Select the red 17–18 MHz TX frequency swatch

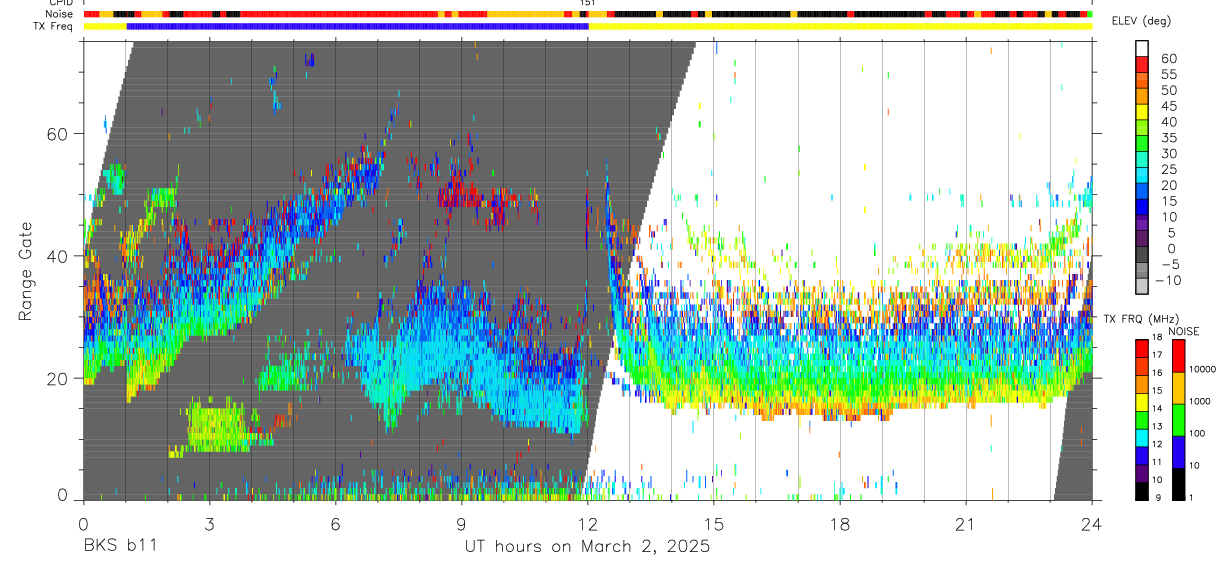point(1142,346)
